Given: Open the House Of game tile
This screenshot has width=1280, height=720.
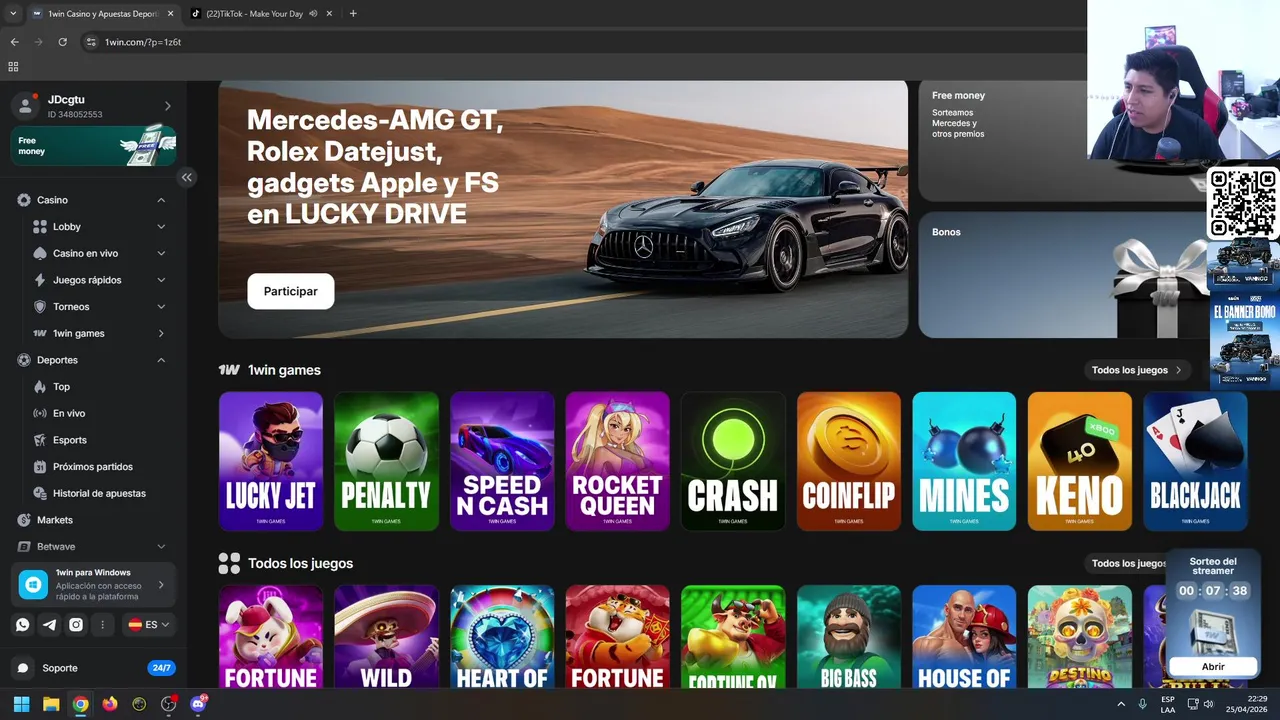Looking at the screenshot, I should click(x=964, y=637).
